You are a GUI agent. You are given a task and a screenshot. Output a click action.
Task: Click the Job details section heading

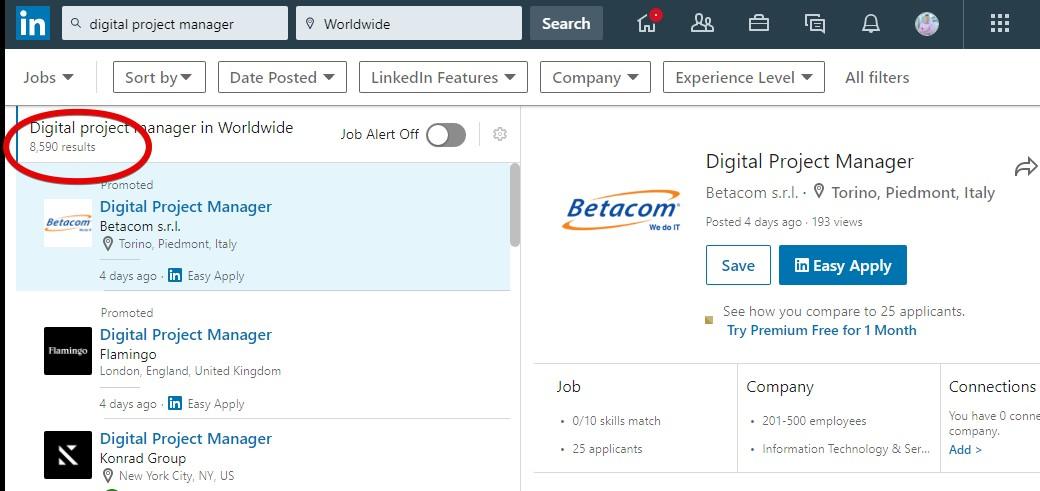click(568, 387)
